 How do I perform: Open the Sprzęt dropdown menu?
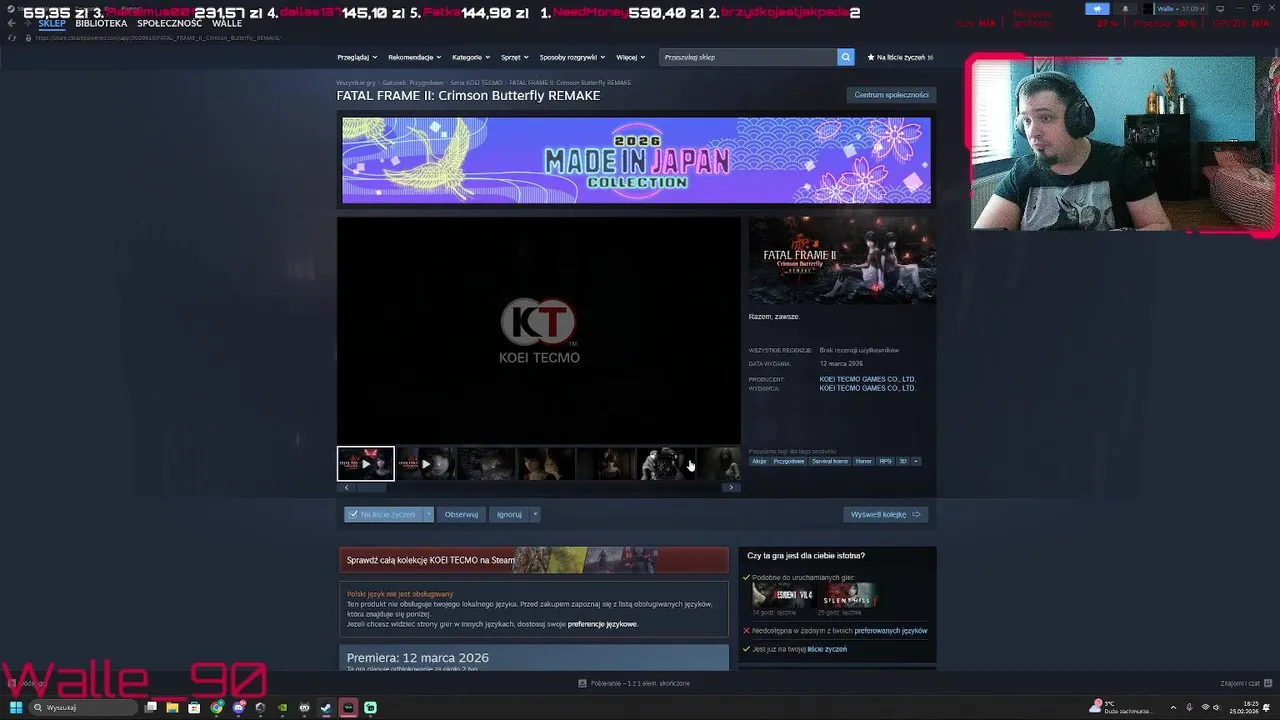coord(514,57)
